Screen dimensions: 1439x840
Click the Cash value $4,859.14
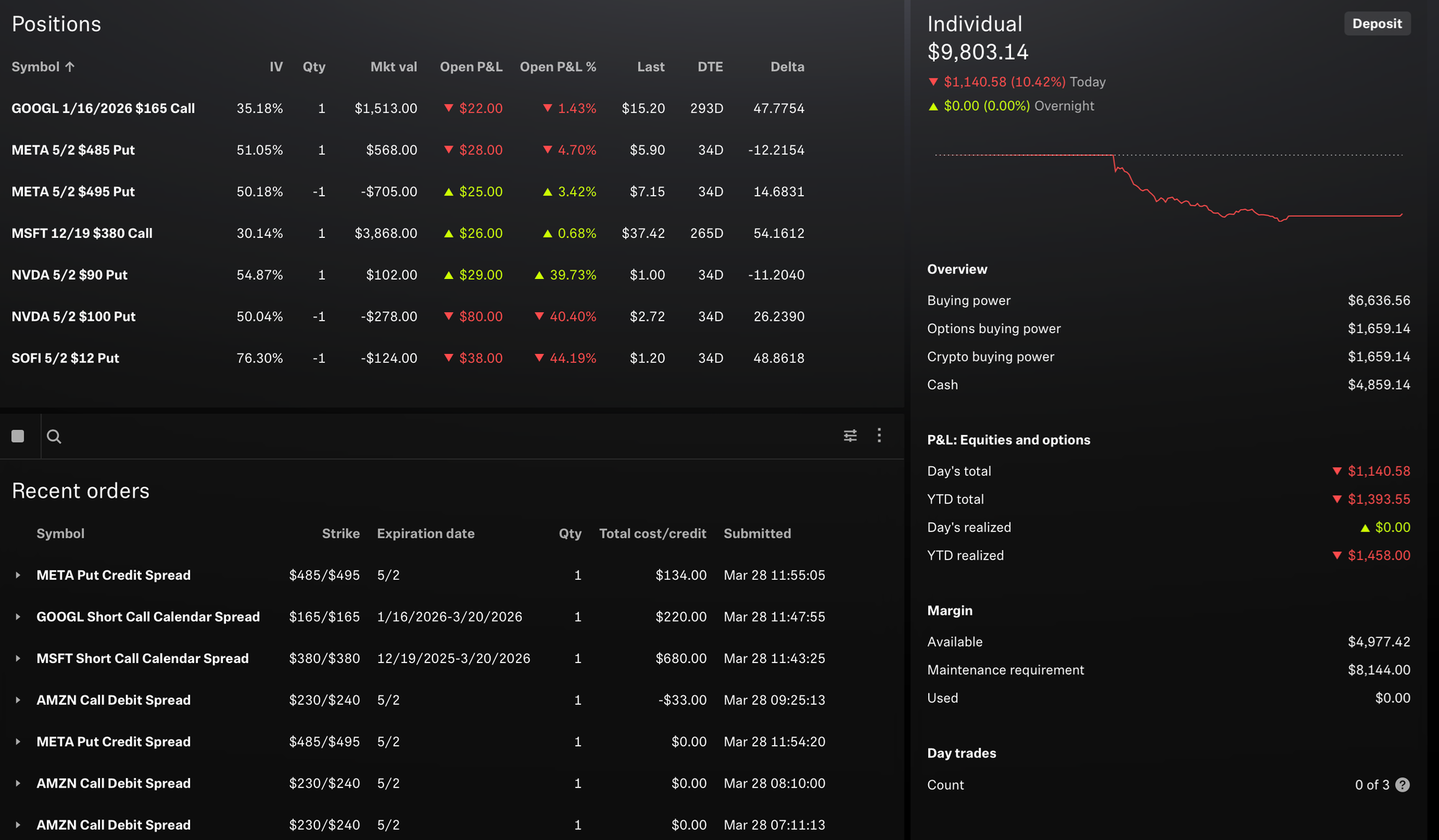click(x=1379, y=385)
